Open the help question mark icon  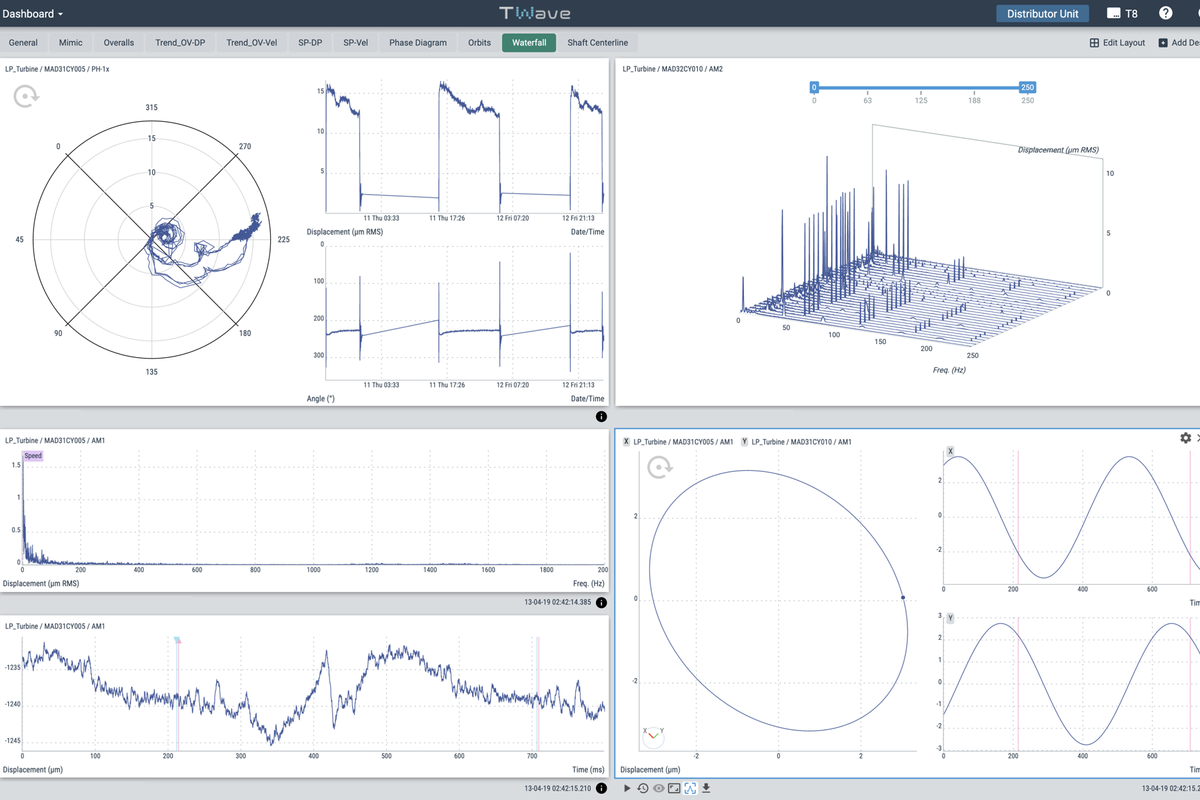pos(1165,13)
